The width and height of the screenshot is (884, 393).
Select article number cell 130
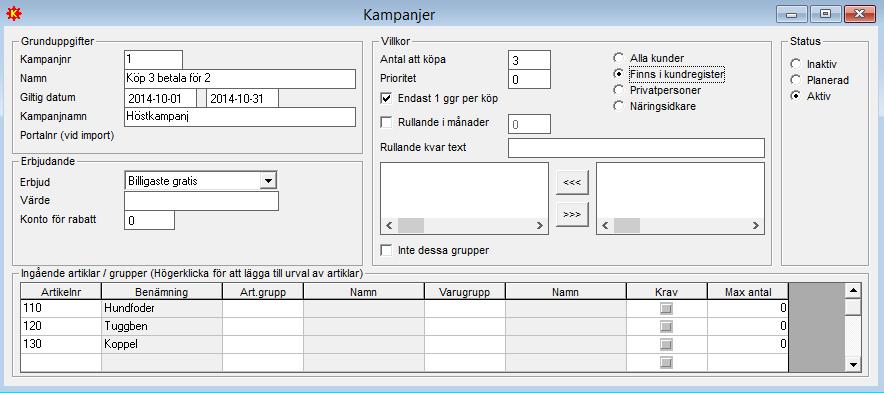61,345
